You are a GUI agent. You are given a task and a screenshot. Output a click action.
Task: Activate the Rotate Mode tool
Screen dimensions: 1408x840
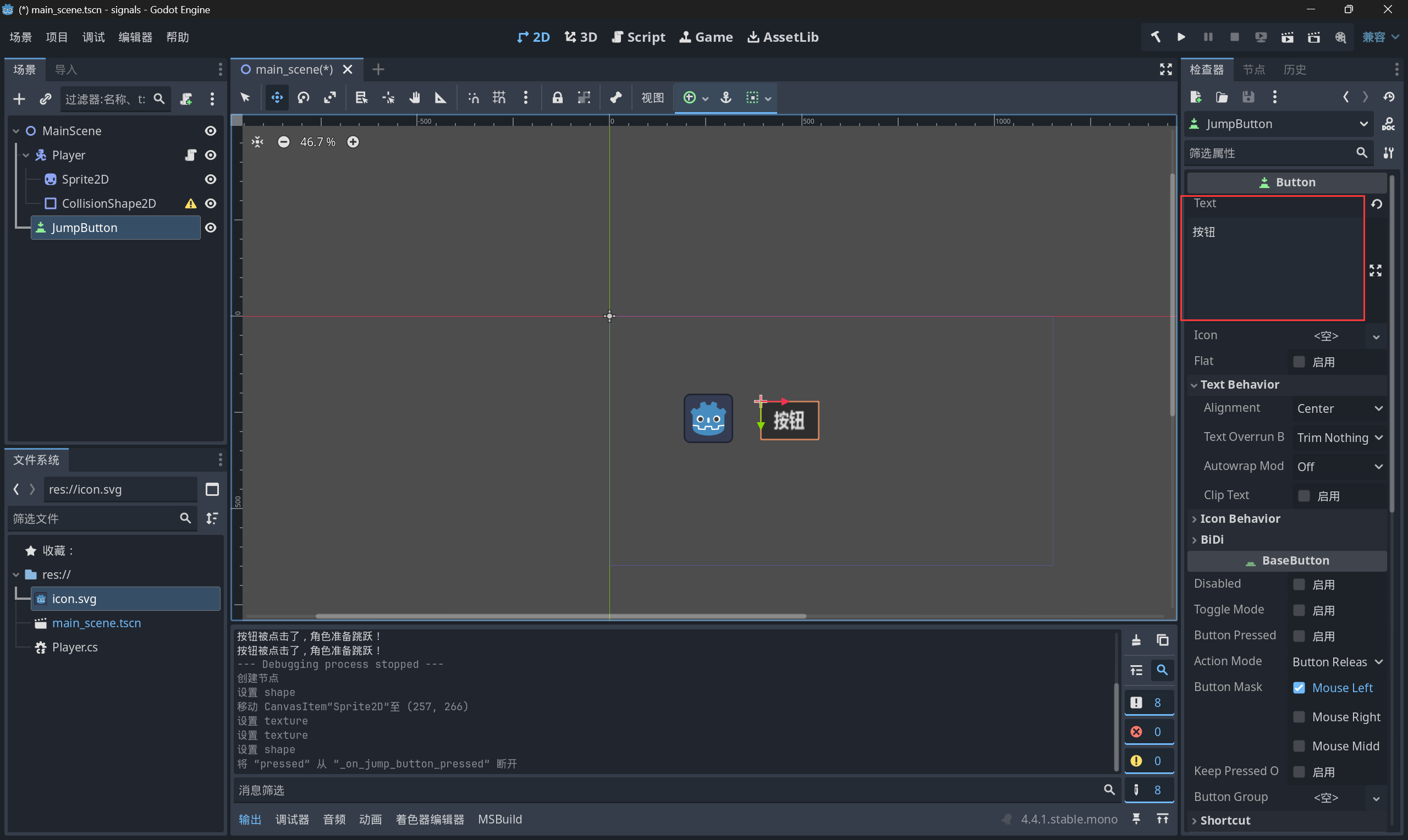(x=304, y=98)
